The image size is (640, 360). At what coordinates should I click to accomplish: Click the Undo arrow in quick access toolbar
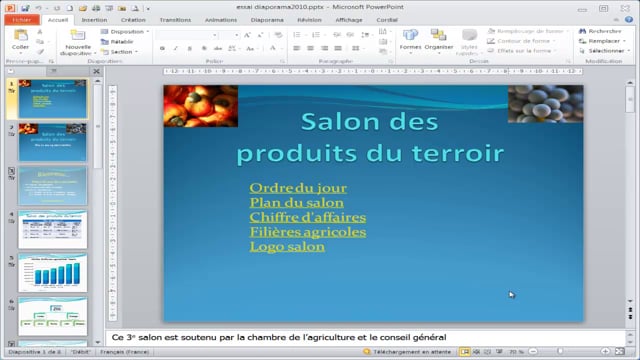(x=38, y=8)
